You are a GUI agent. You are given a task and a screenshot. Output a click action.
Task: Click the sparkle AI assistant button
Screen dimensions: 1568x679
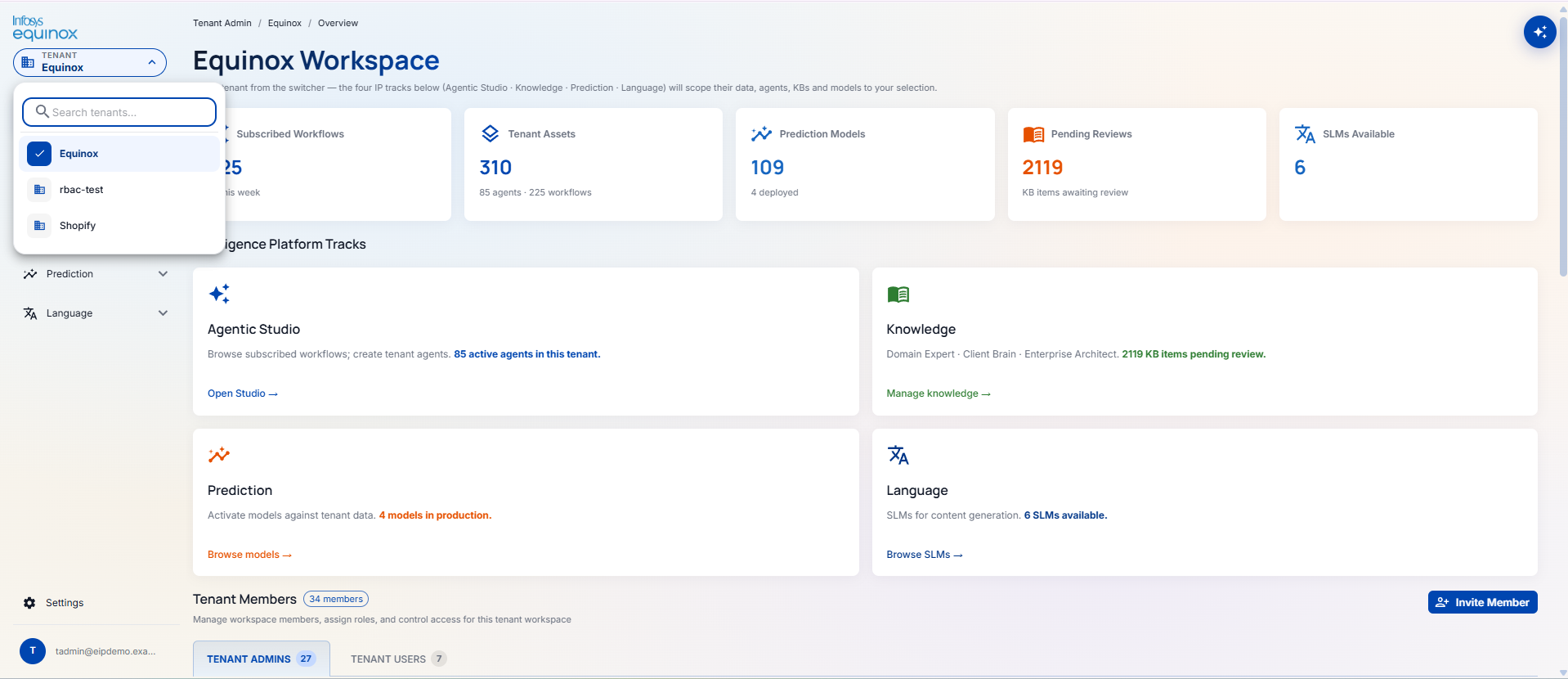1539,32
